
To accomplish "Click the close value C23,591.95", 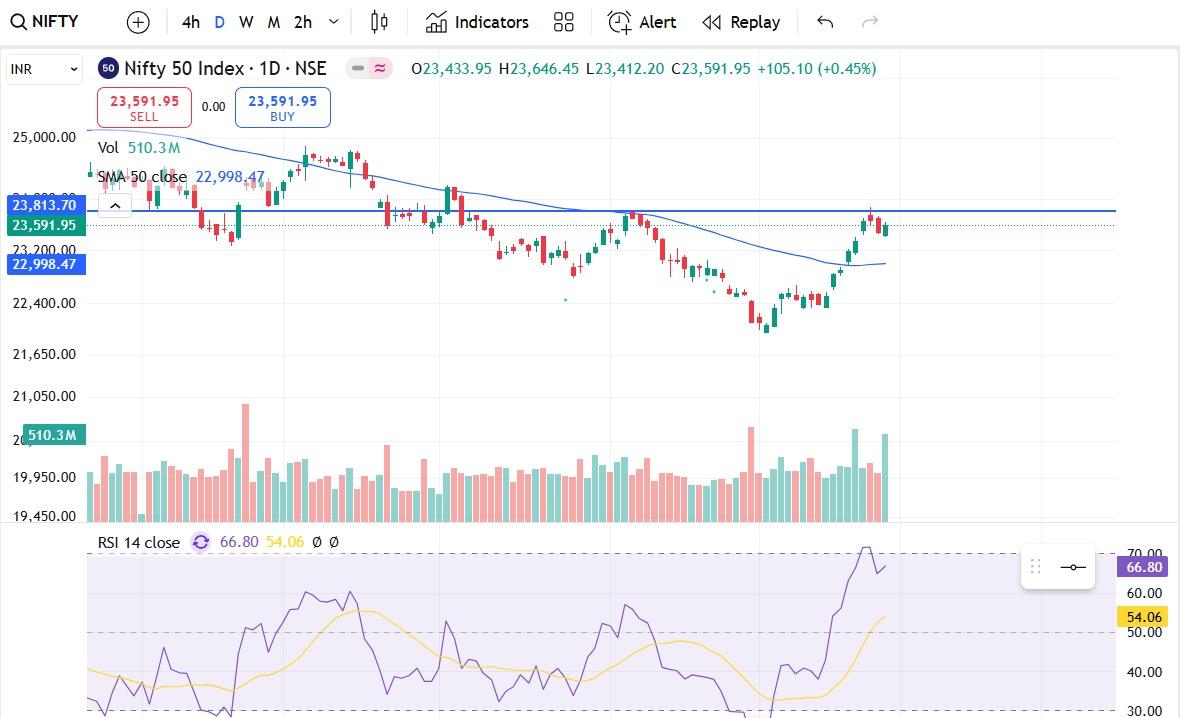I will (x=711, y=68).
